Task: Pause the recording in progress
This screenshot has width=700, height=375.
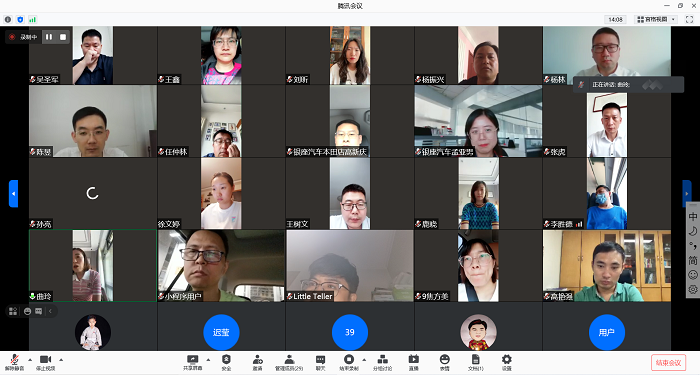Action: (x=49, y=37)
